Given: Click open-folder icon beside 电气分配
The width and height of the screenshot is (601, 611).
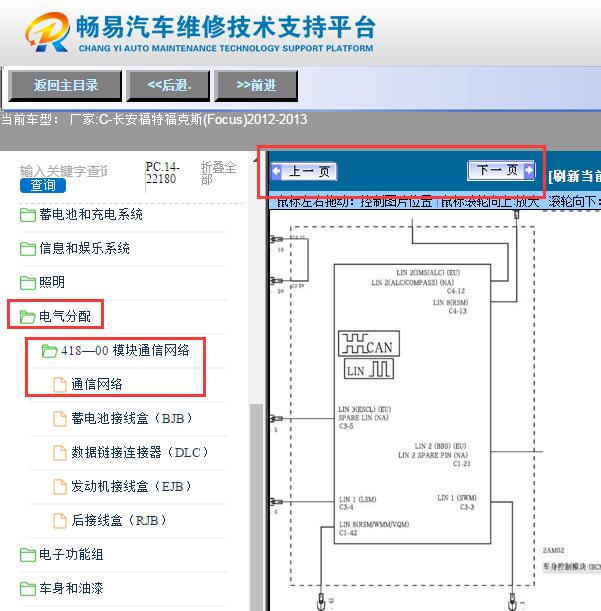Looking at the screenshot, I should [x=28, y=317].
